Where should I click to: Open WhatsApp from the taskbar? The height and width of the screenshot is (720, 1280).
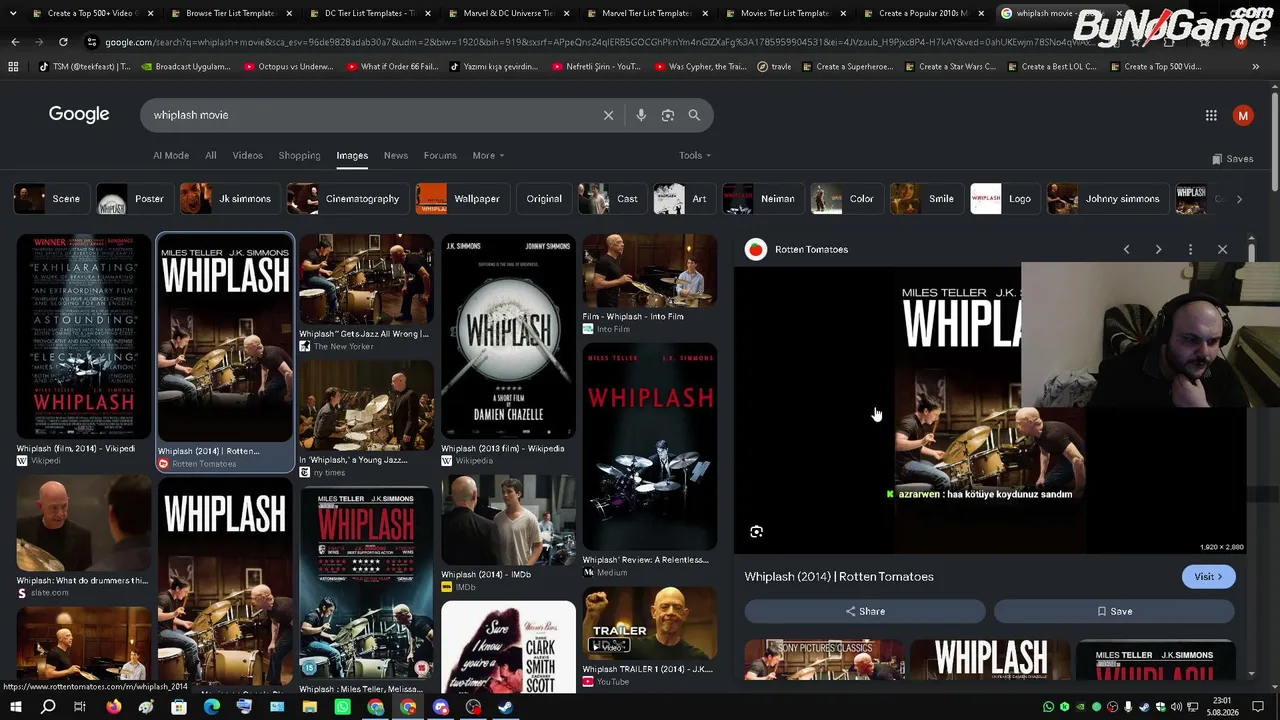click(343, 707)
